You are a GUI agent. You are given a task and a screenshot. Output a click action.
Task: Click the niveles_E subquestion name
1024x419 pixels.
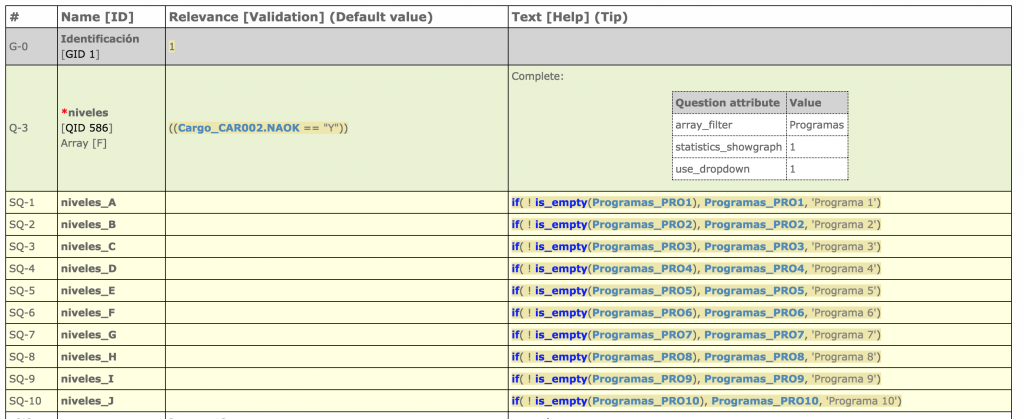[88, 291]
